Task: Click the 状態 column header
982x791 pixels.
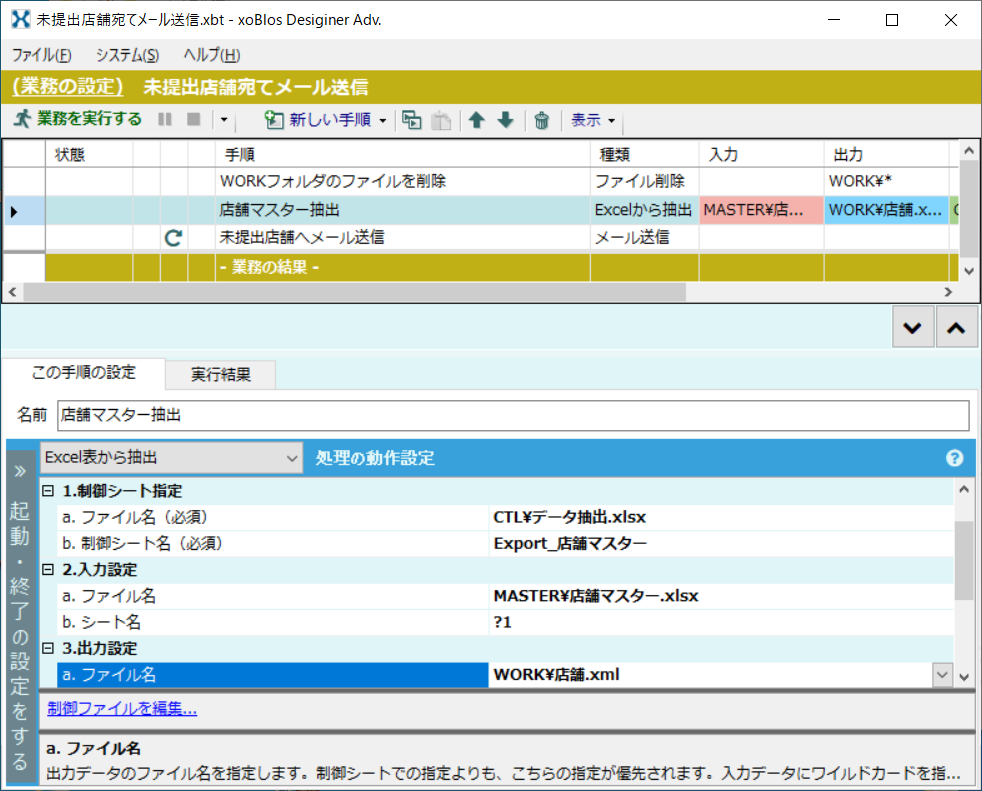Action: pyautogui.click(x=89, y=154)
